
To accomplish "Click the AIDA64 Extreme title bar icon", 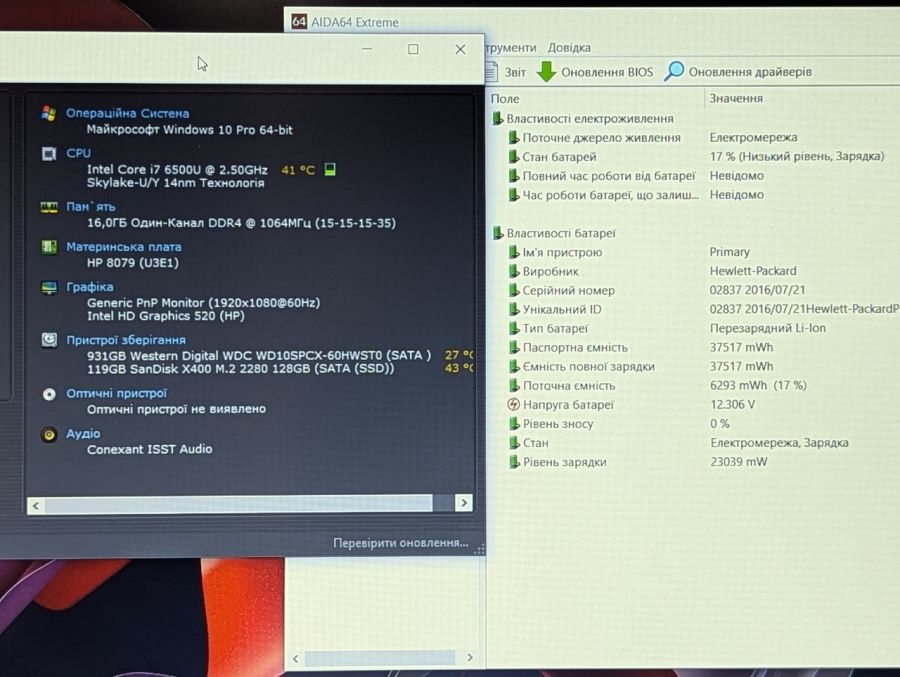I will (299, 22).
